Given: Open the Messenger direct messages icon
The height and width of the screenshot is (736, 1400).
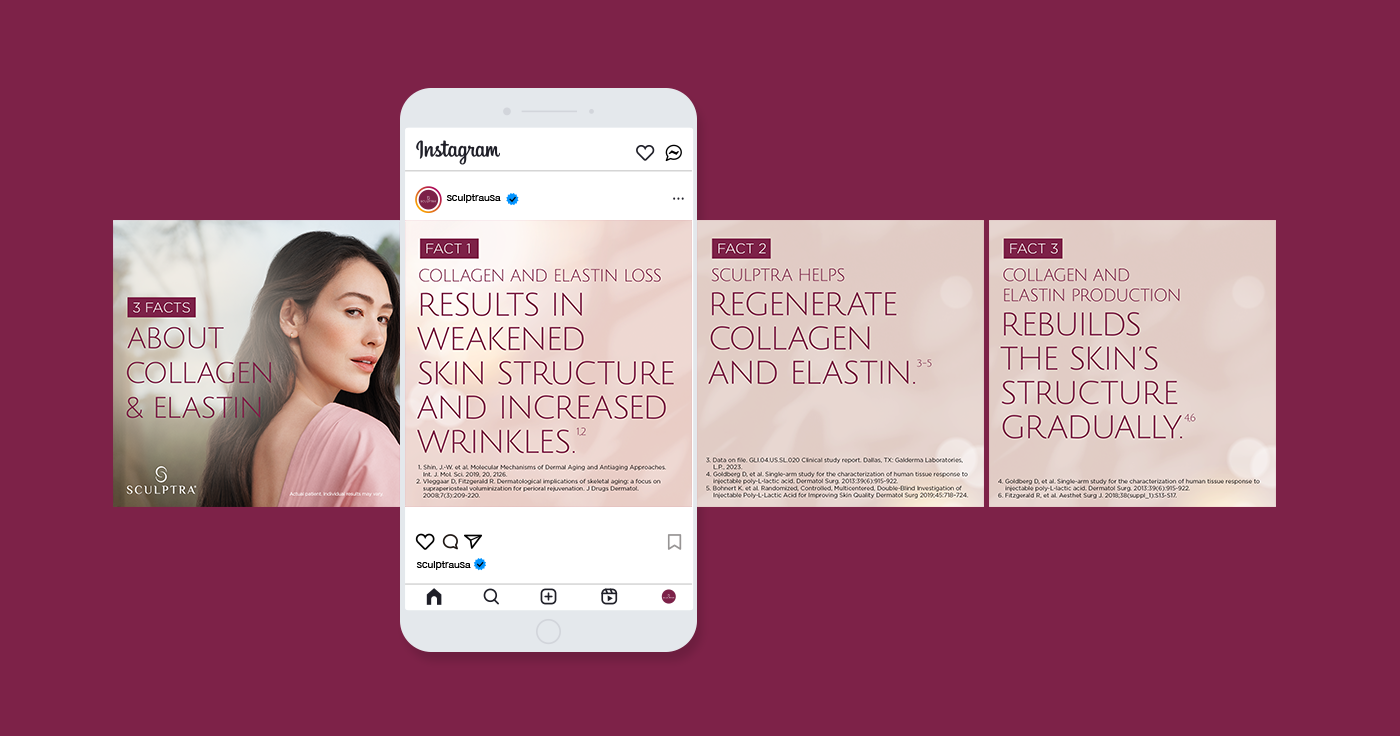Looking at the screenshot, I should [x=674, y=153].
